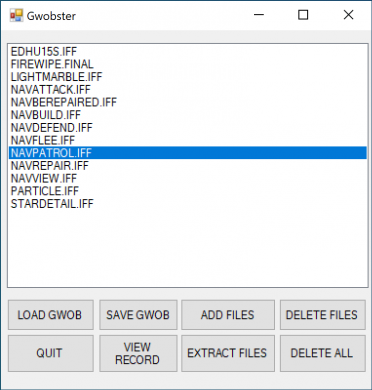Maximize the Gwobster window
372x390 pixels.
click(303, 15)
